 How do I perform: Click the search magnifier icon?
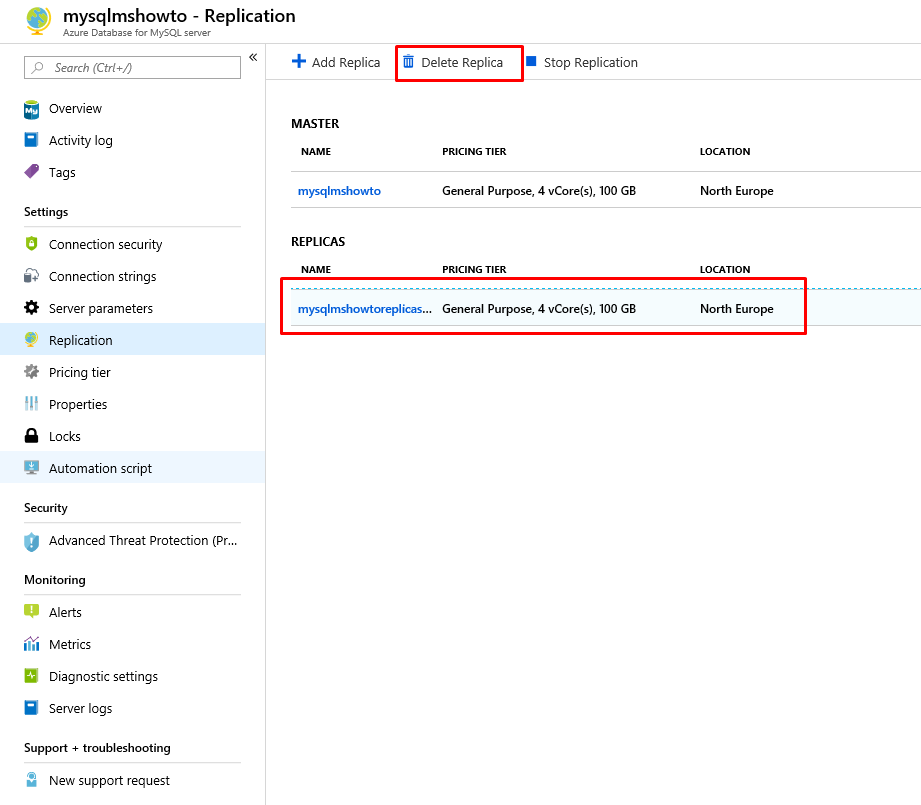[38, 68]
